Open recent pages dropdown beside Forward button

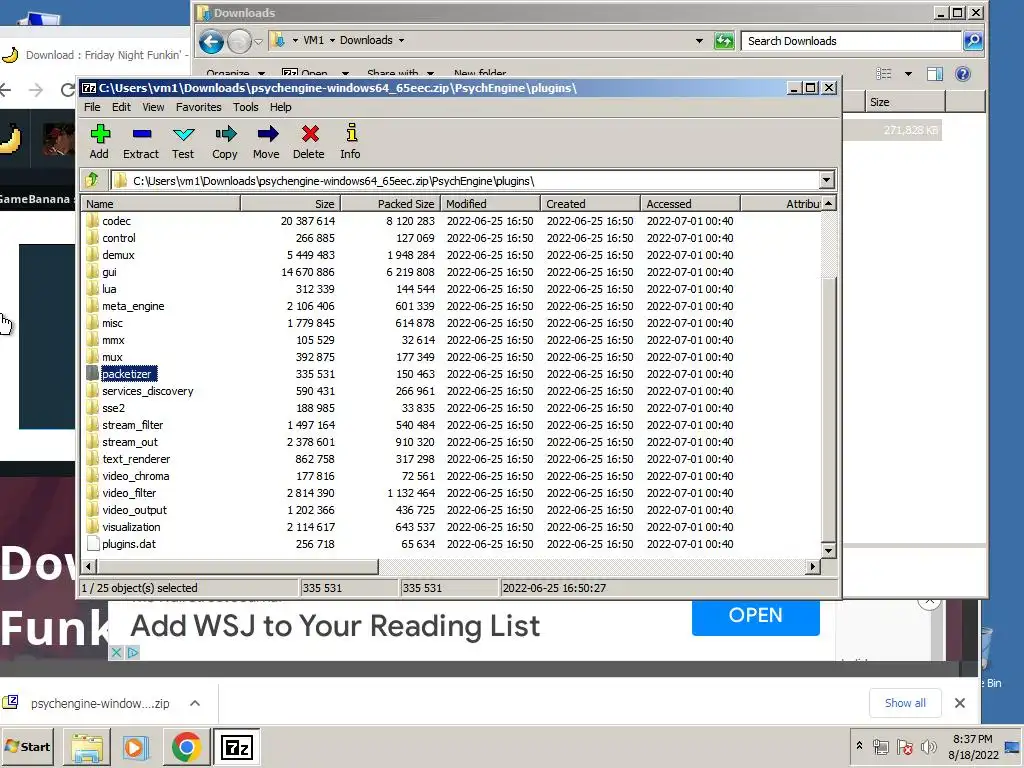[x=258, y=42]
